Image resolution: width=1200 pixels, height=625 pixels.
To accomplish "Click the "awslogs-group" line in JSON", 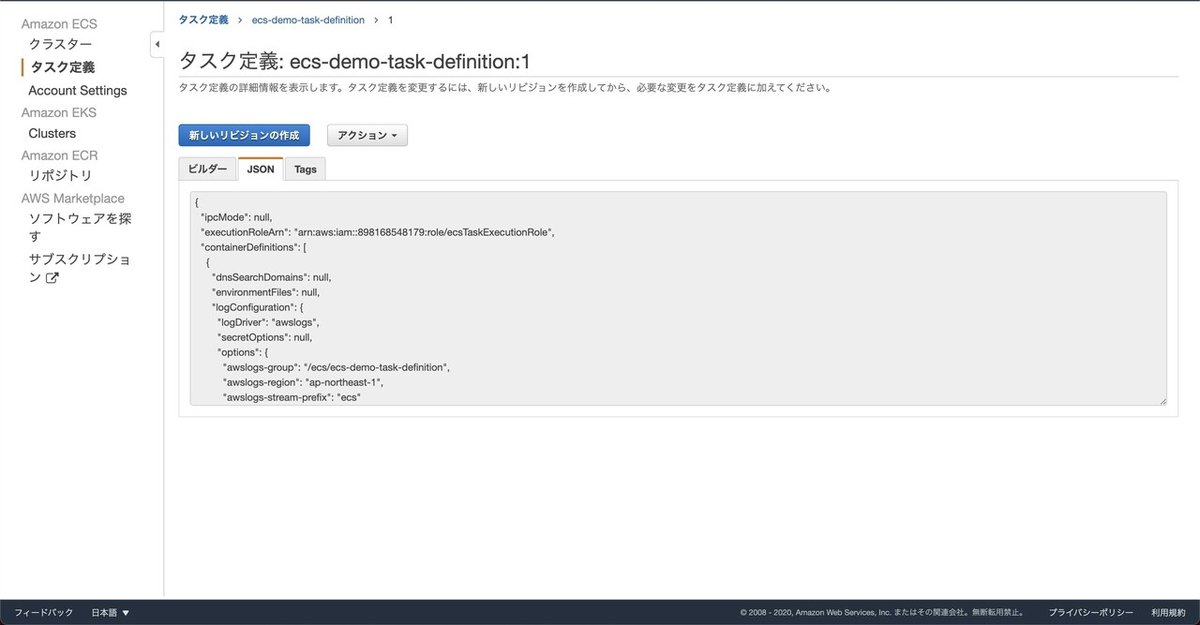I will (x=336, y=367).
